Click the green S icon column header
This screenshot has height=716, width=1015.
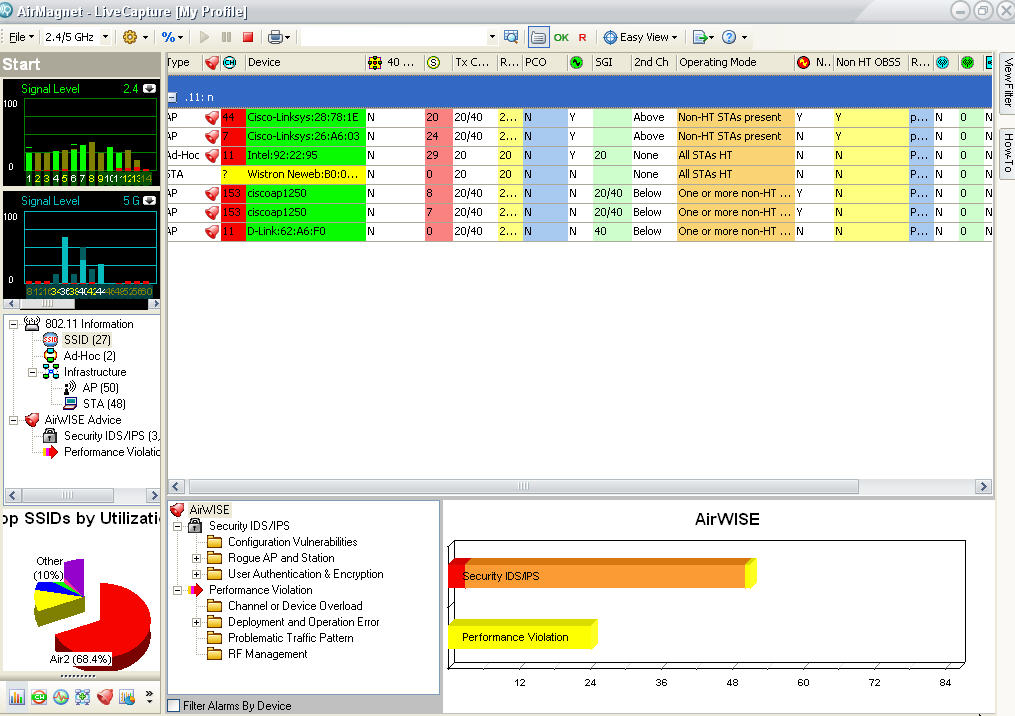pos(433,62)
